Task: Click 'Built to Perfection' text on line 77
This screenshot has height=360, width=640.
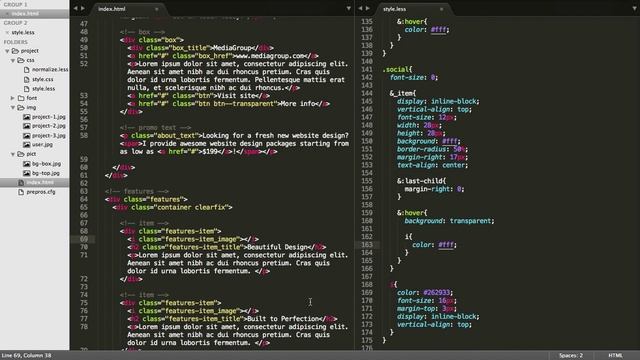Action: click(284, 319)
